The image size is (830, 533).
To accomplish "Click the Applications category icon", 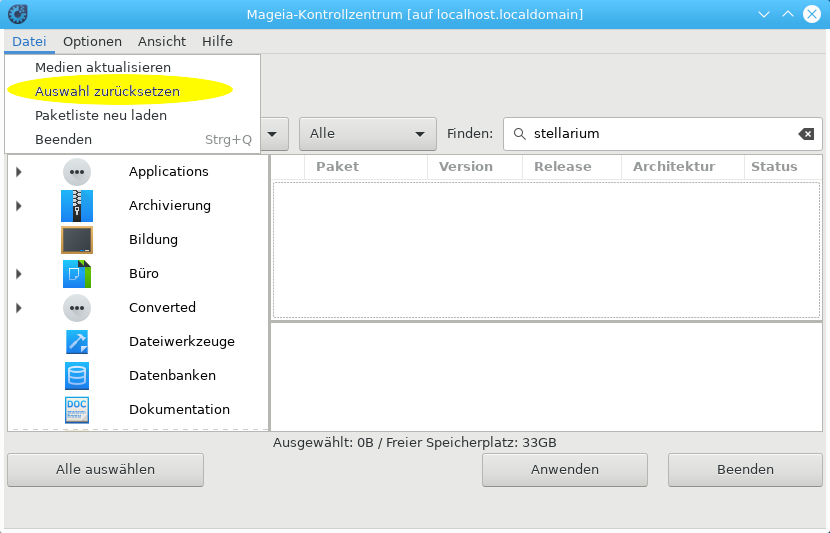I will click(x=77, y=172).
